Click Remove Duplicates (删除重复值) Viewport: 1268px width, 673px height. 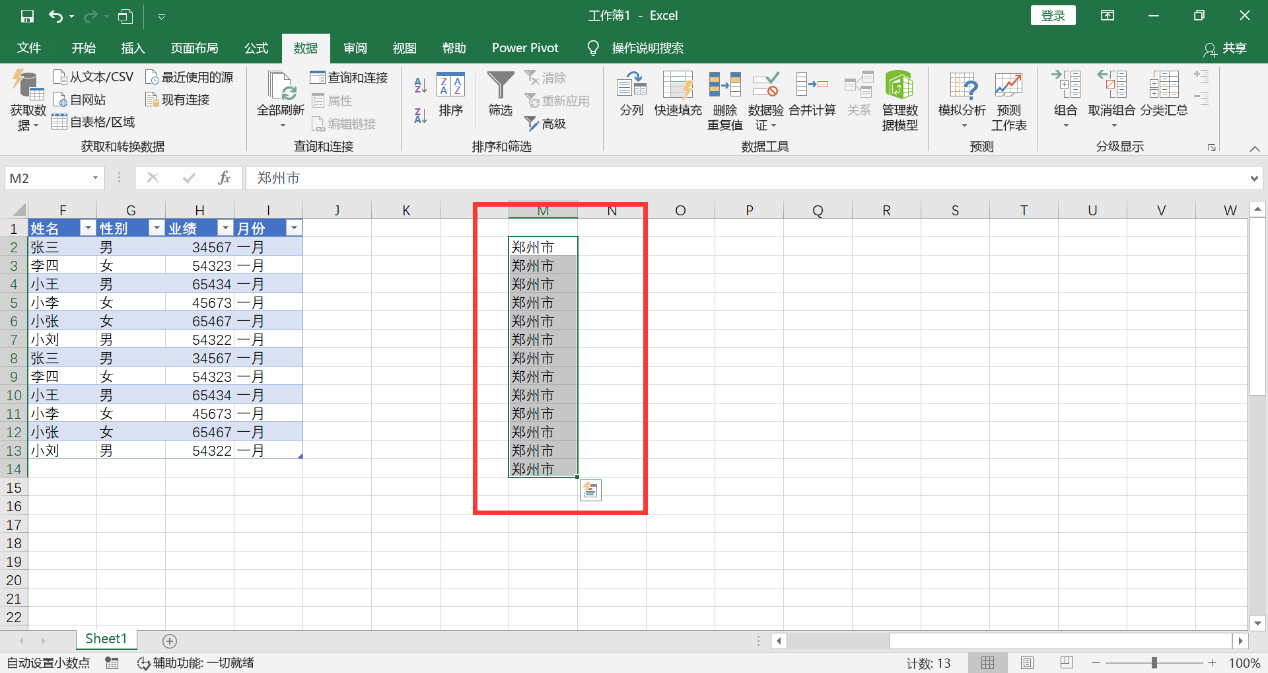[725, 101]
